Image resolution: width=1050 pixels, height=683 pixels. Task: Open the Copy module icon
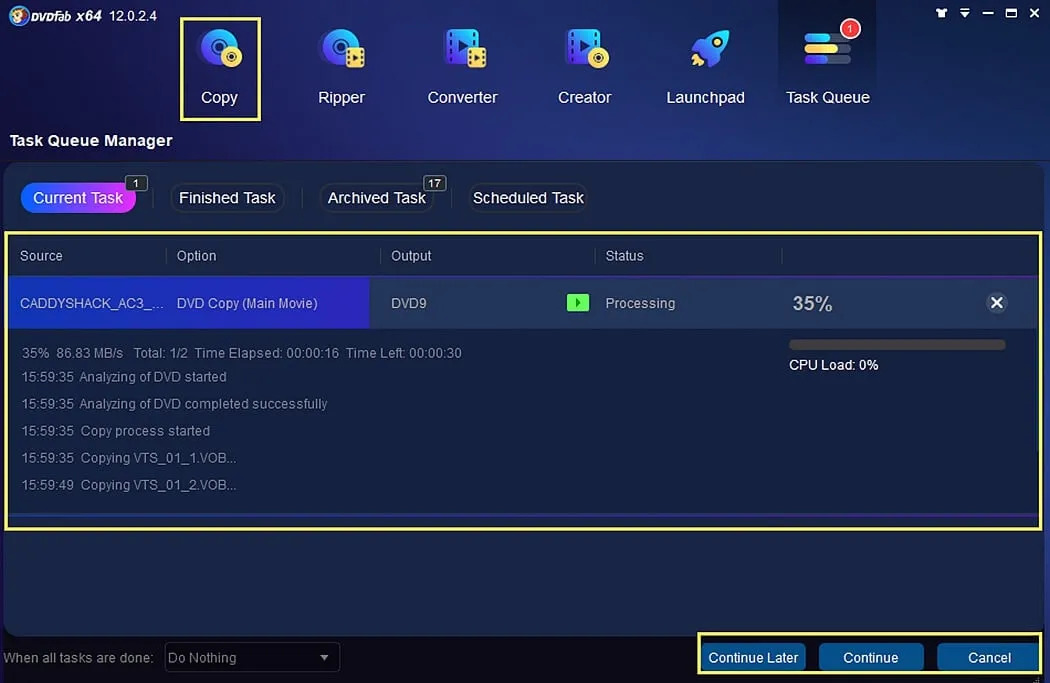(x=220, y=50)
